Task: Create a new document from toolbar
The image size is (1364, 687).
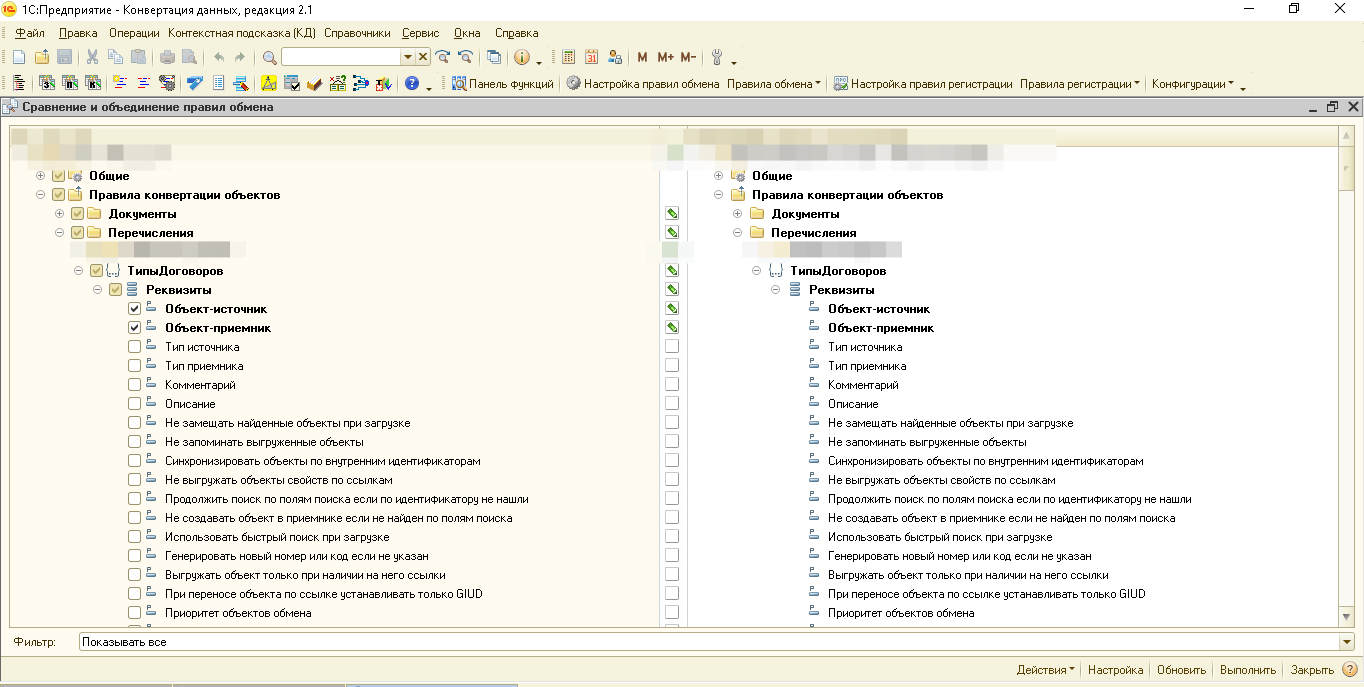Action: [x=21, y=57]
